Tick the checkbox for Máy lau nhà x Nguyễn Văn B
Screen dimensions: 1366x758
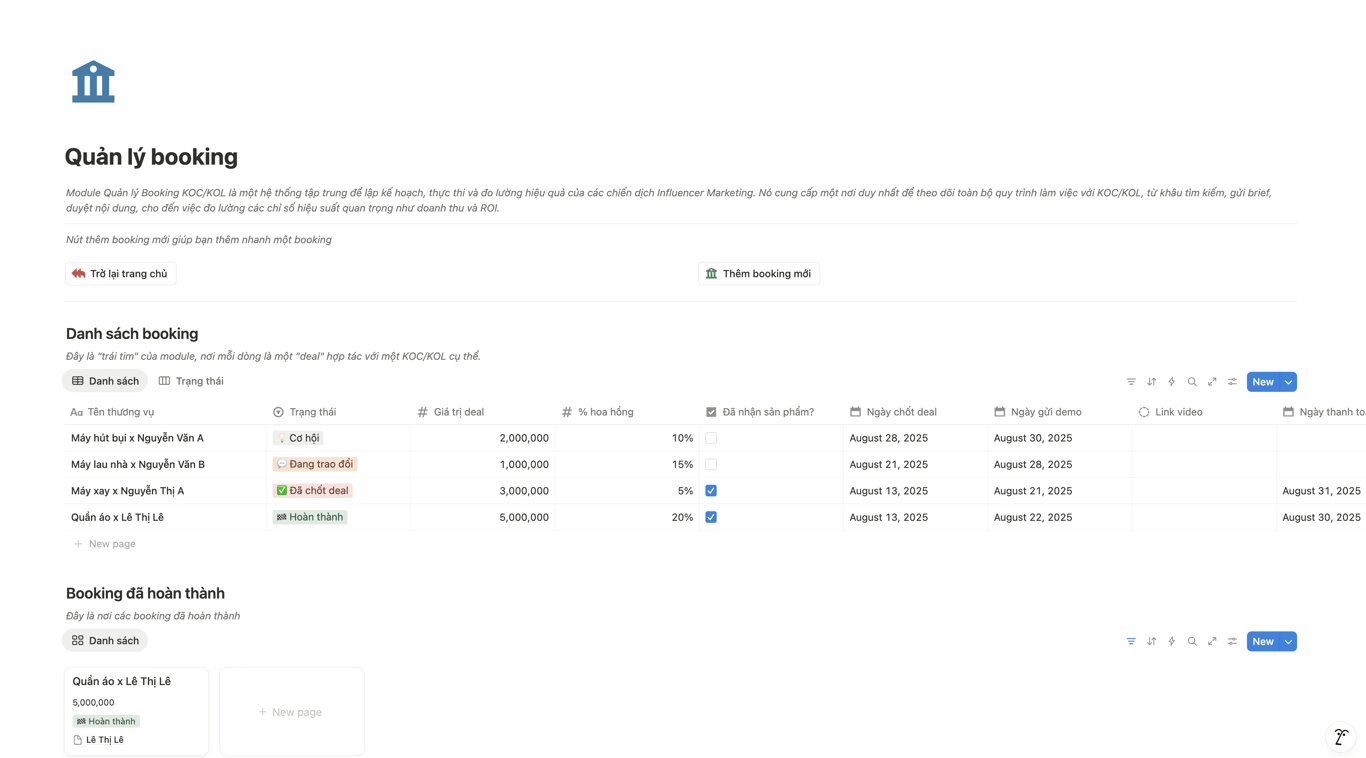711,464
